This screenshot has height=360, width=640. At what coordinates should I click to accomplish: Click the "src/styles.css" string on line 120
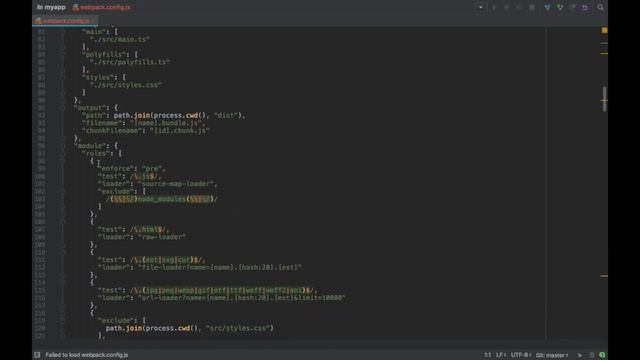pyautogui.click(x=238, y=328)
